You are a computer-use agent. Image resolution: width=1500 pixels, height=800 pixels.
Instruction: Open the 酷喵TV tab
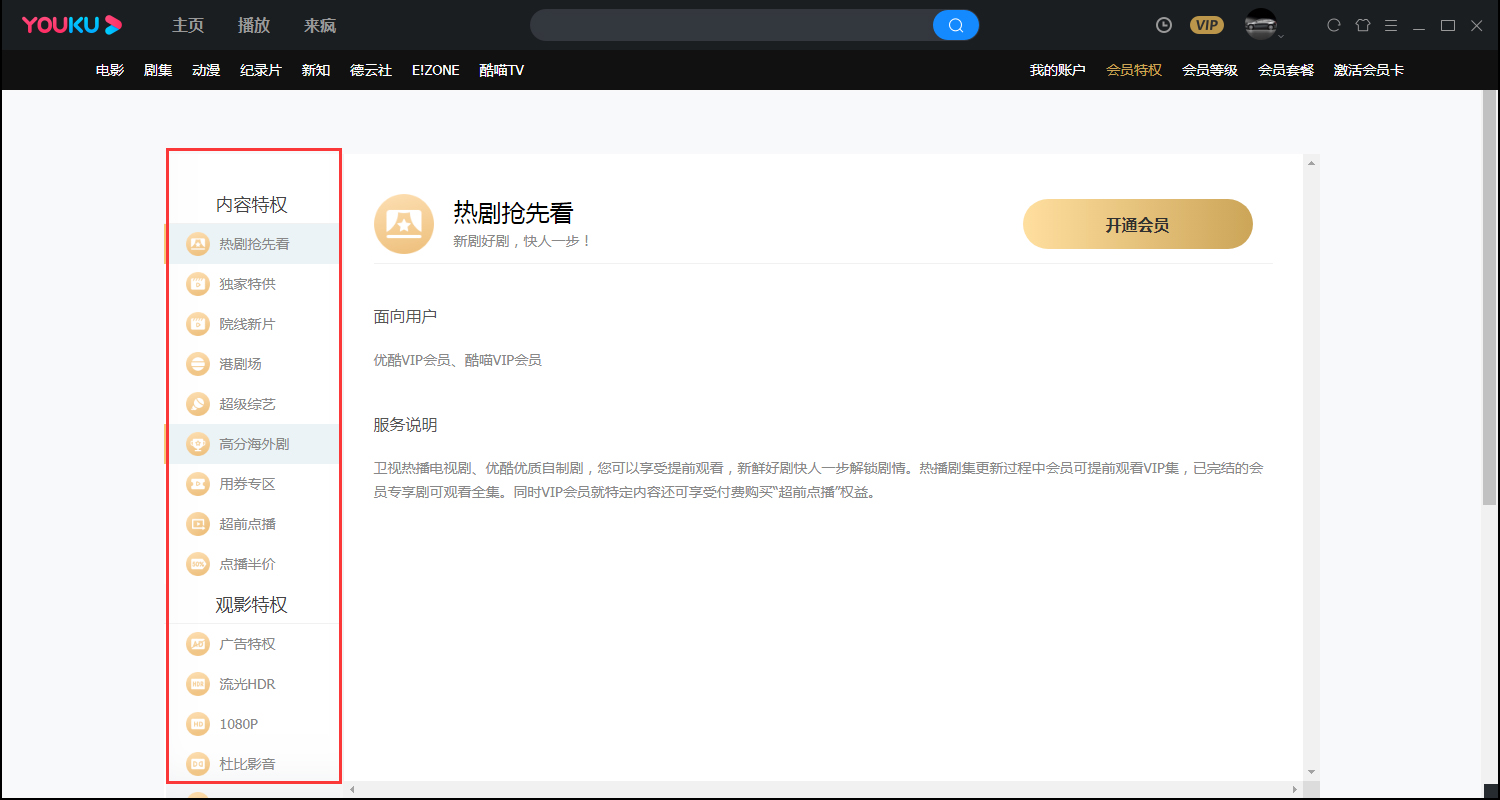501,69
